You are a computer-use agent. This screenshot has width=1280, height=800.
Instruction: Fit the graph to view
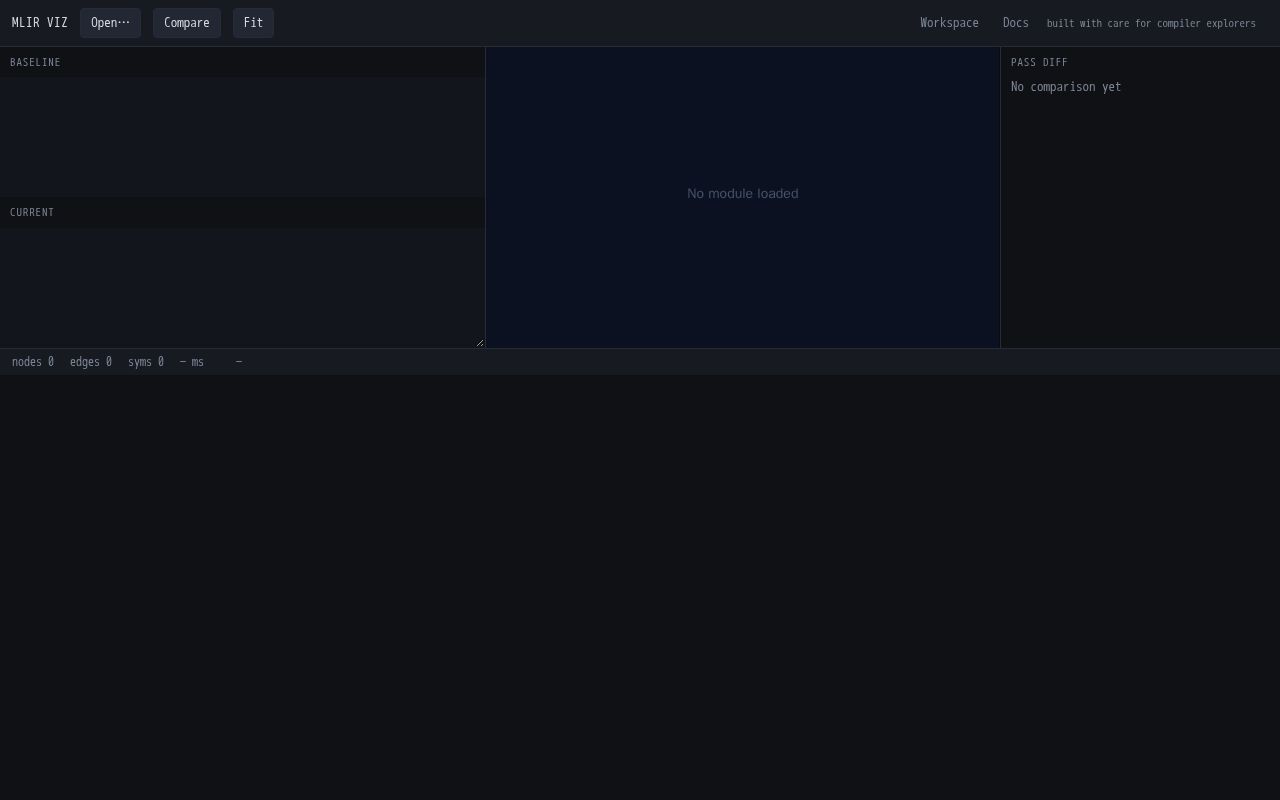tap(253, 23)
